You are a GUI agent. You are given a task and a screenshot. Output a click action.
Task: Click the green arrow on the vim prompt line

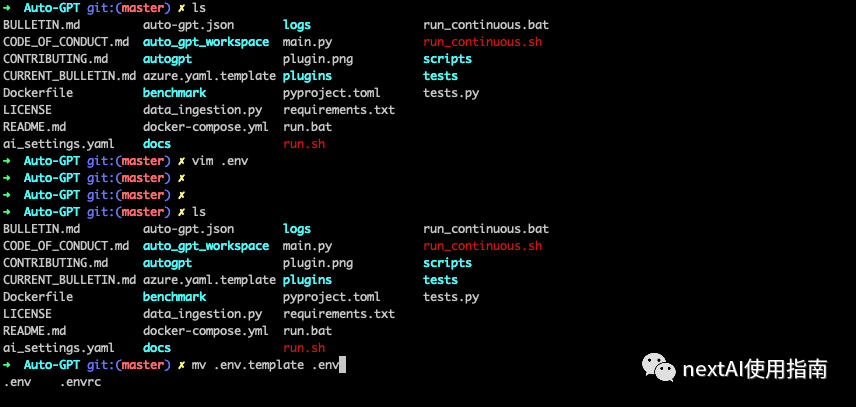click(x=8, y=161)
